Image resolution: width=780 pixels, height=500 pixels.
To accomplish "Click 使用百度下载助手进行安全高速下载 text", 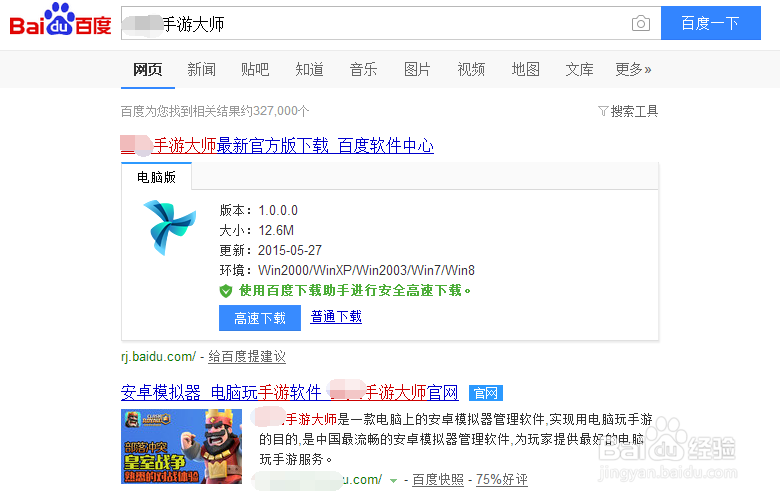I will 355,291.
